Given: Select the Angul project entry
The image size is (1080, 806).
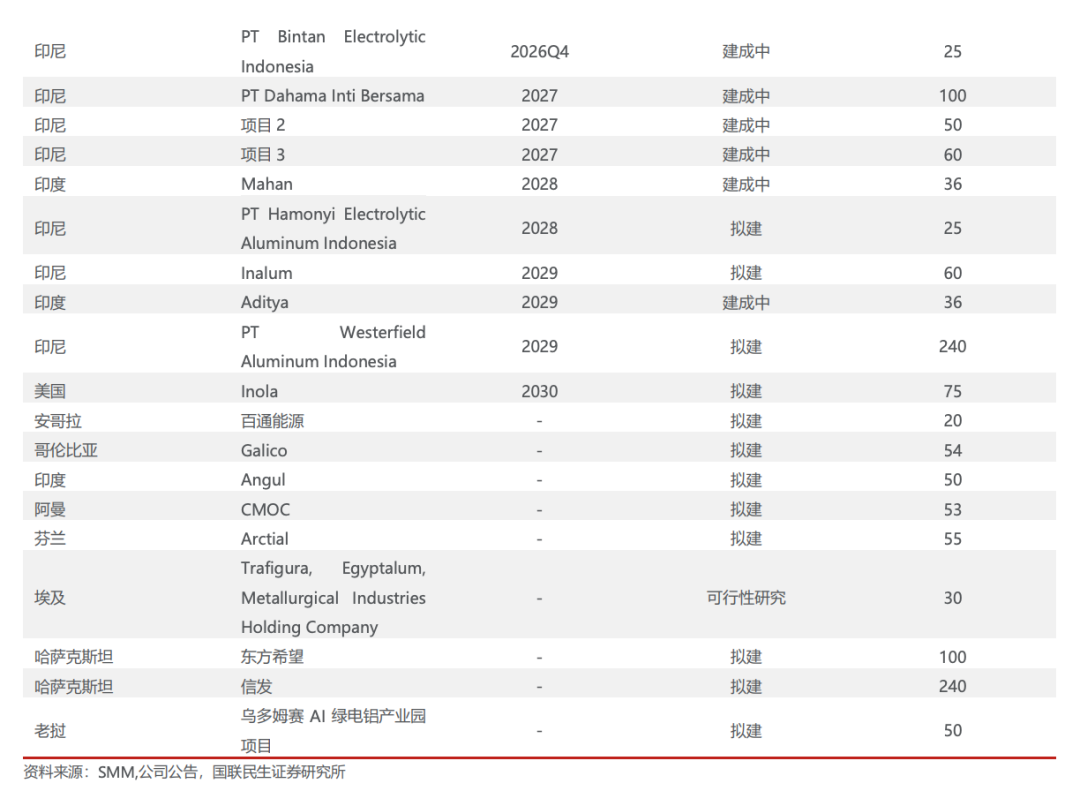Looking at the screenshot, I should click(262, 480).
